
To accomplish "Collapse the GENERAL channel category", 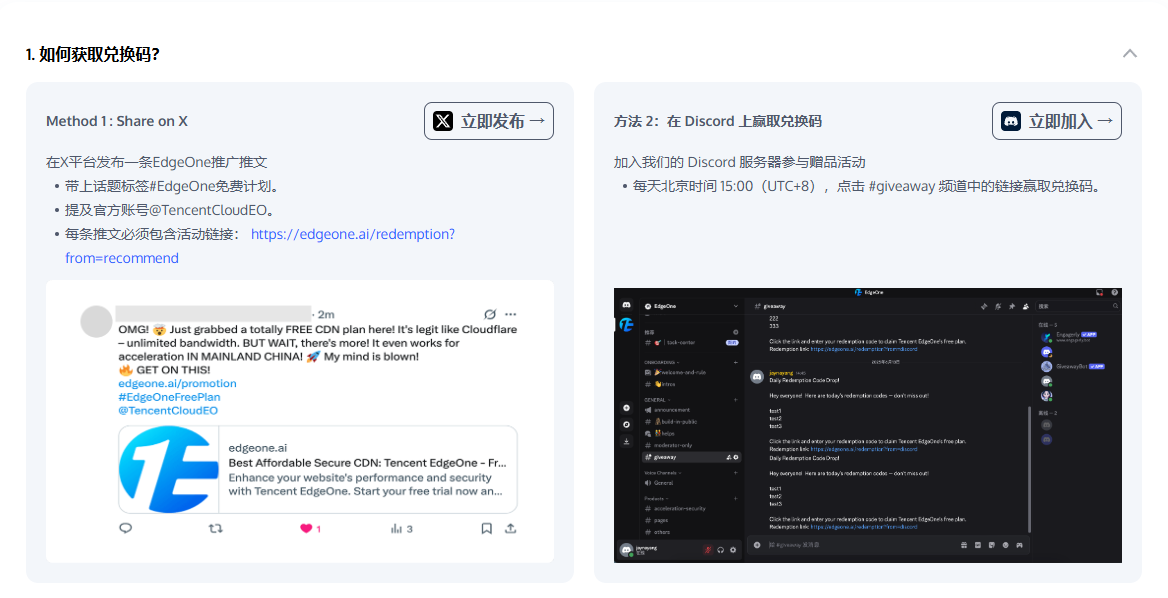I will point(655,400).
